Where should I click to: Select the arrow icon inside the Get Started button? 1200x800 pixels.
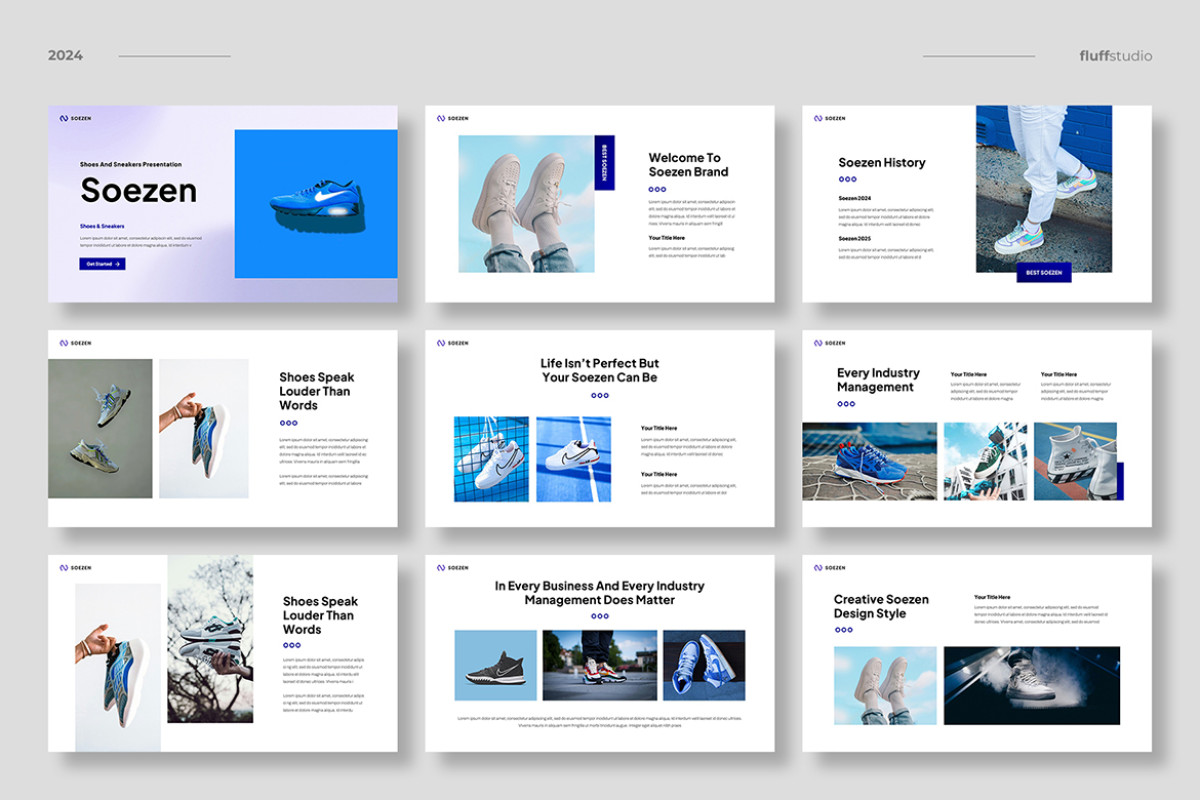click(119, 263)
